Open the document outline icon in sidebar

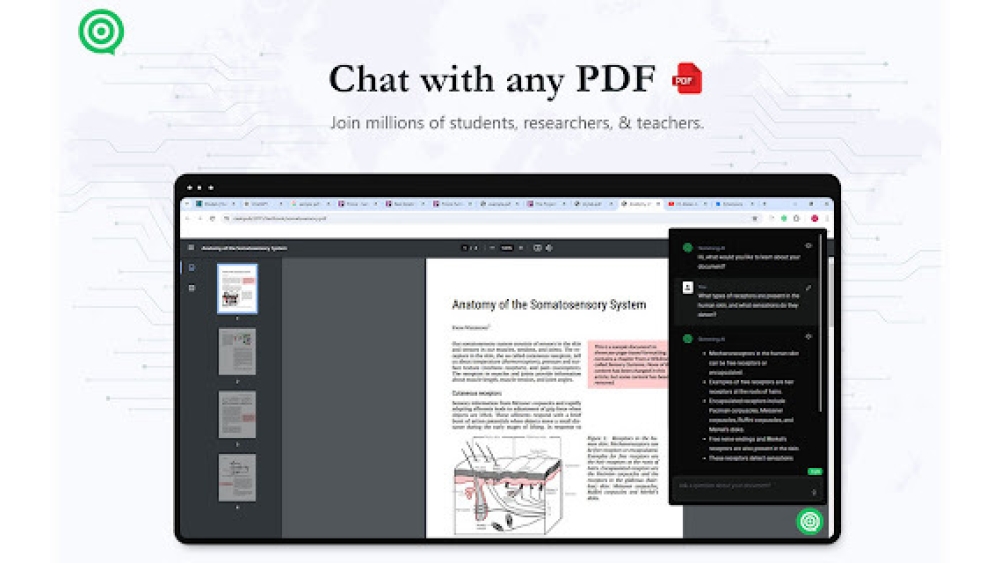[x=192, y=288]
